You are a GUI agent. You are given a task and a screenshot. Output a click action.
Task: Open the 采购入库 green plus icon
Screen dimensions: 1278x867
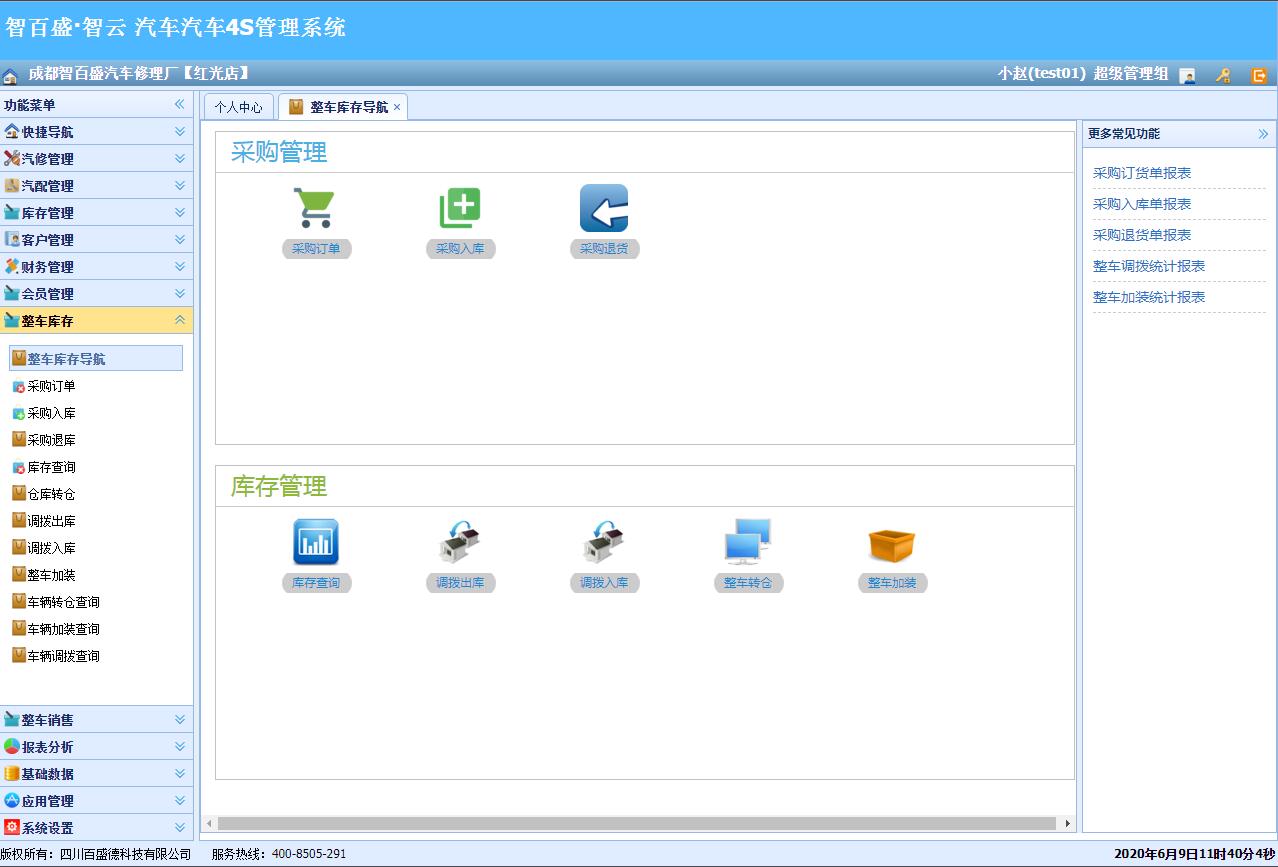click(x=460, y=208)
